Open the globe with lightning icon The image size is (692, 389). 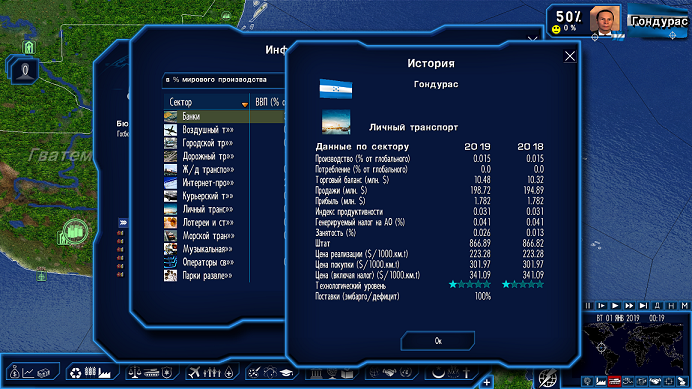pyautogui.click(x=548, y=378)
